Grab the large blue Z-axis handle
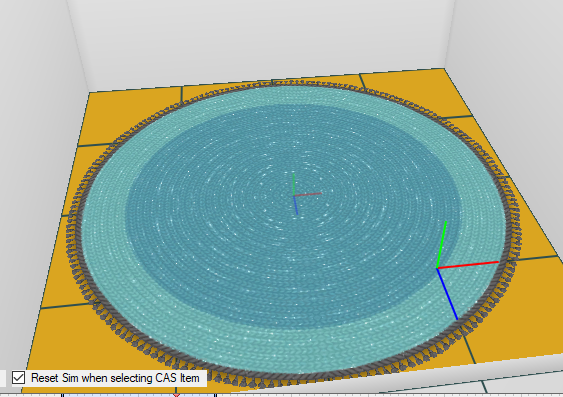Image resolution: width=563 pixels, height=397 pixels. tap(447, 294)
